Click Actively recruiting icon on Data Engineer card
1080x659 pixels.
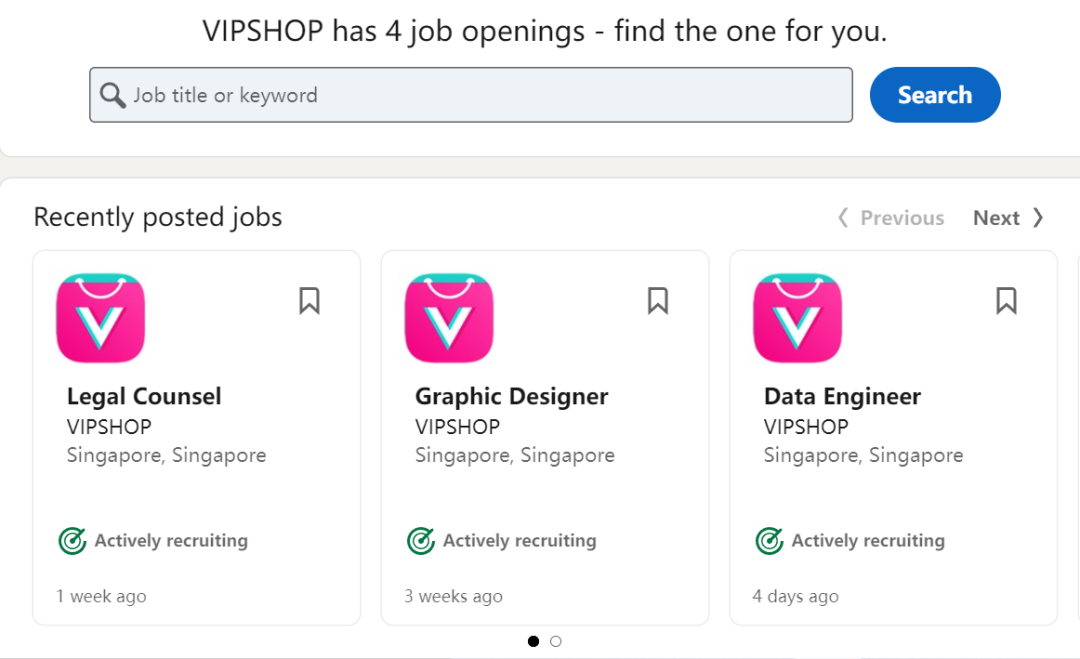769,541
